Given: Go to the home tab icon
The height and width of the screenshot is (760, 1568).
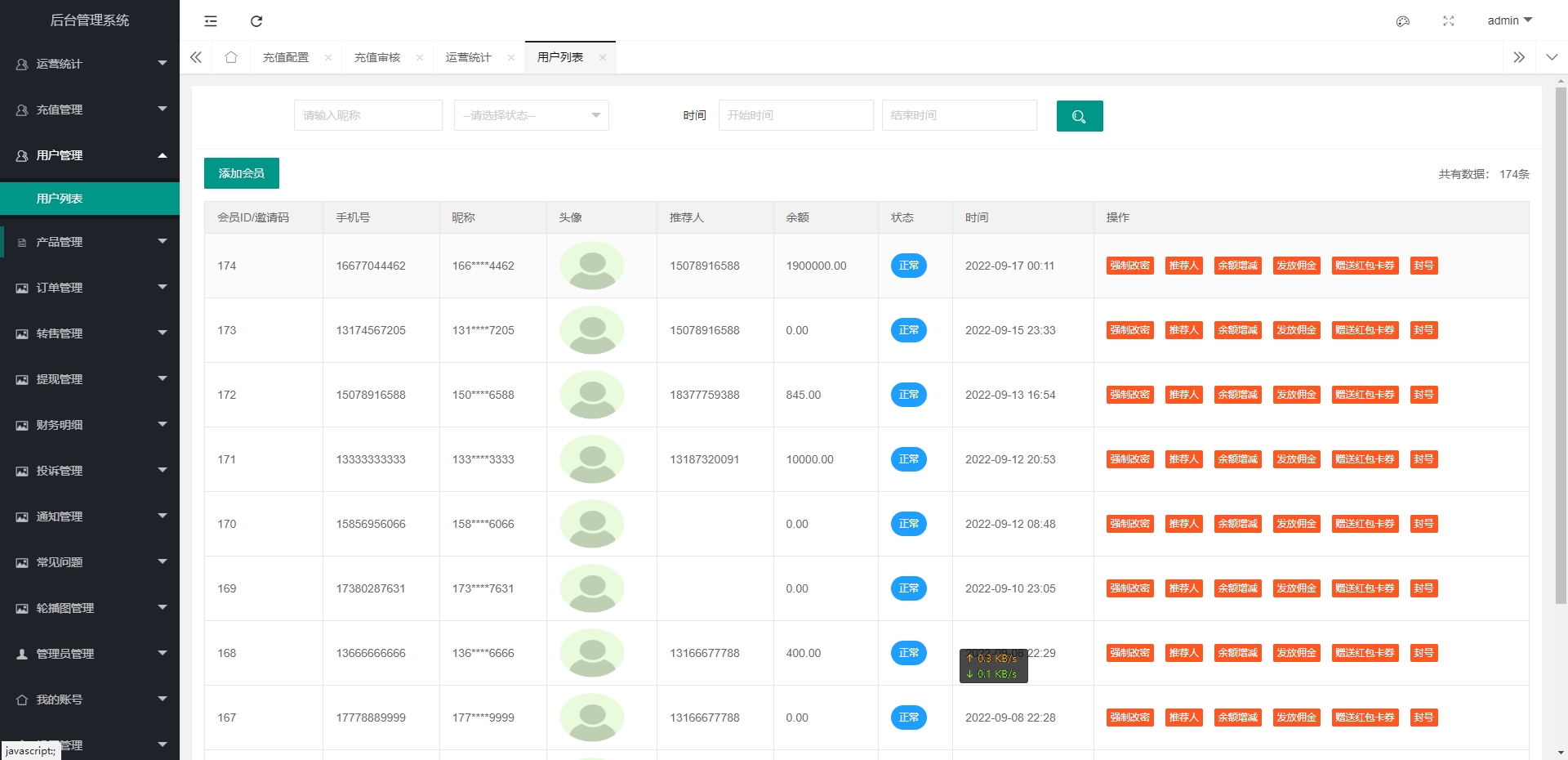Looking at the screenshot, I should tap(231, 57).
